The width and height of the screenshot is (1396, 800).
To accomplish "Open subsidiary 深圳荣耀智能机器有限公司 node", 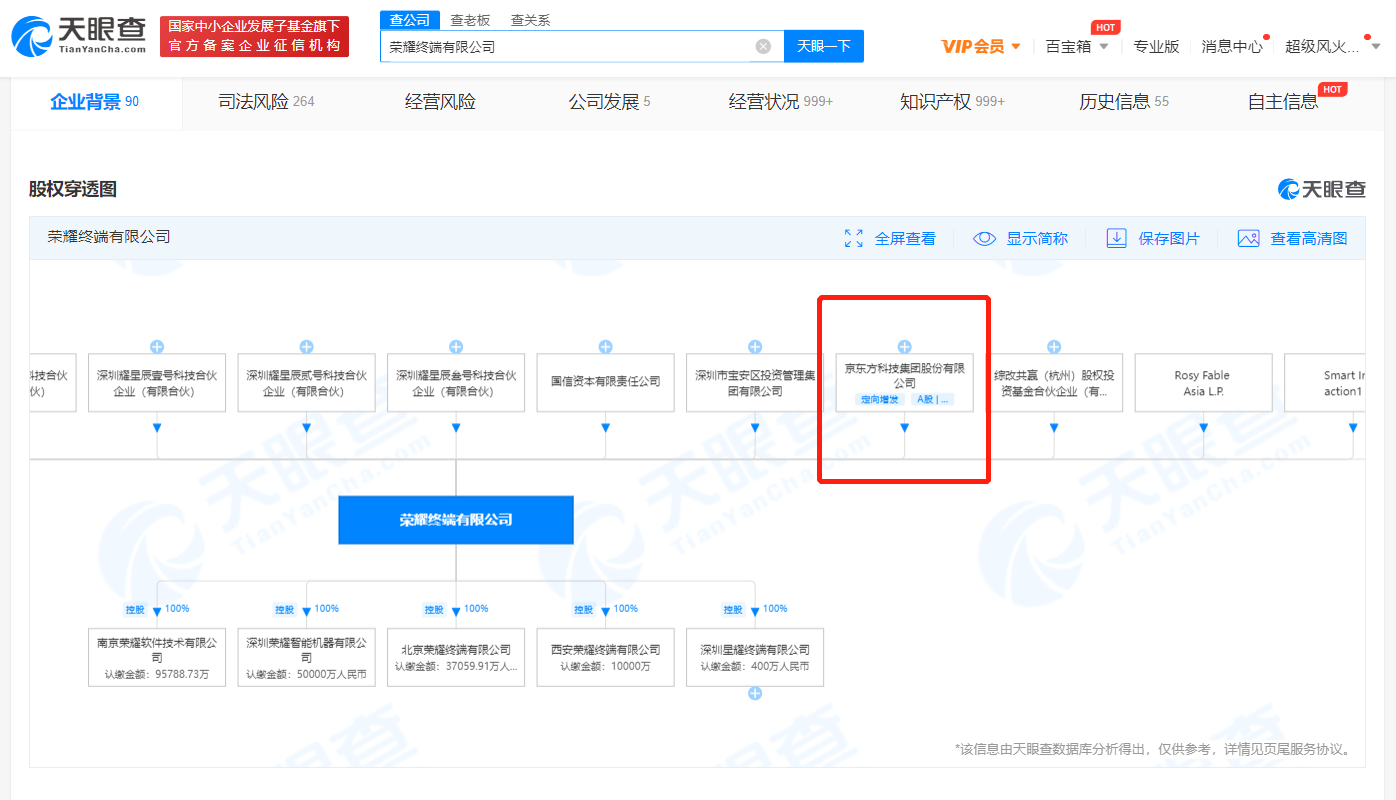I will coord(306,657).
